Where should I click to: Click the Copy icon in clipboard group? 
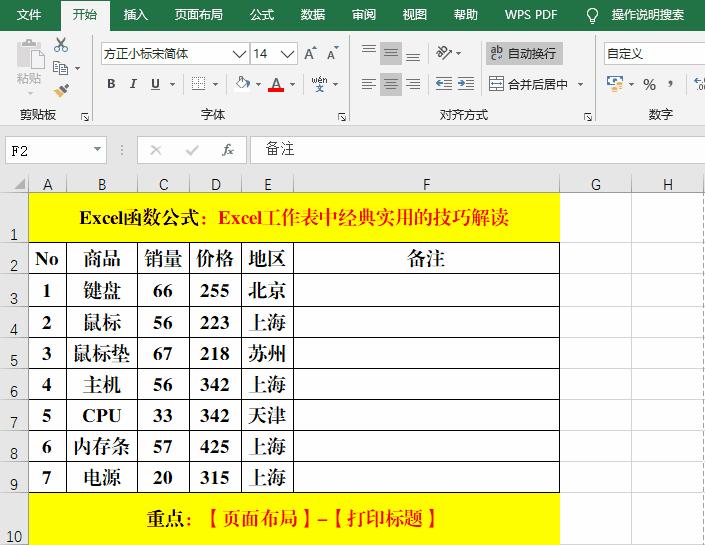tap(60, 68)
